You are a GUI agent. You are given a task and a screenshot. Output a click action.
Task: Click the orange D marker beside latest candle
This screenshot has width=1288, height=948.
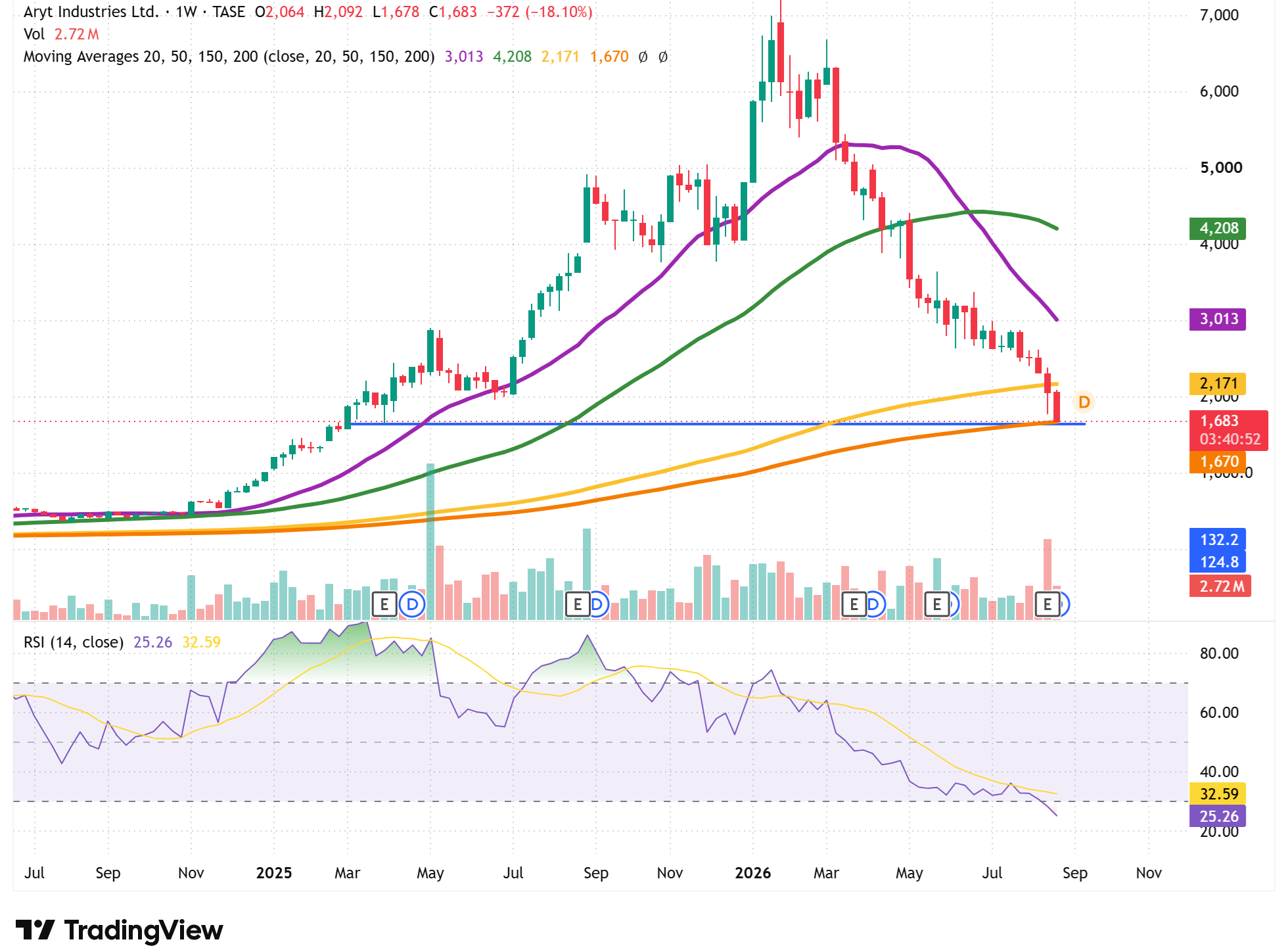(1084, 402)
